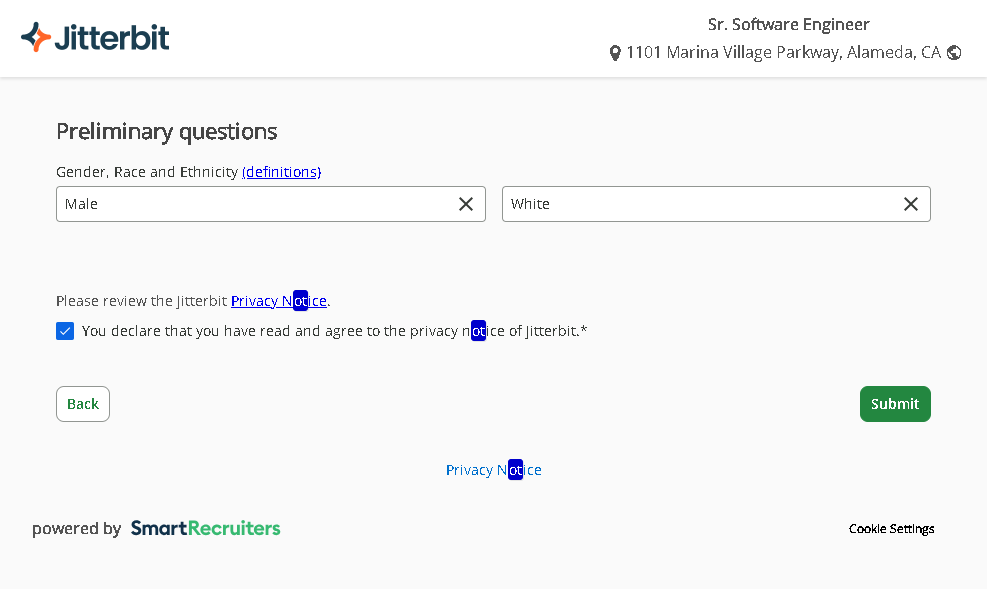
Task: Click the globe icon after Alameda, CA
Action: tap(954, 53)
